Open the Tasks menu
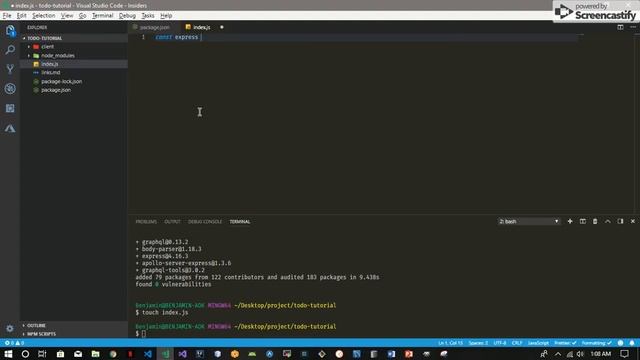Viewport: 640px width, 360px height. [148, 16]
